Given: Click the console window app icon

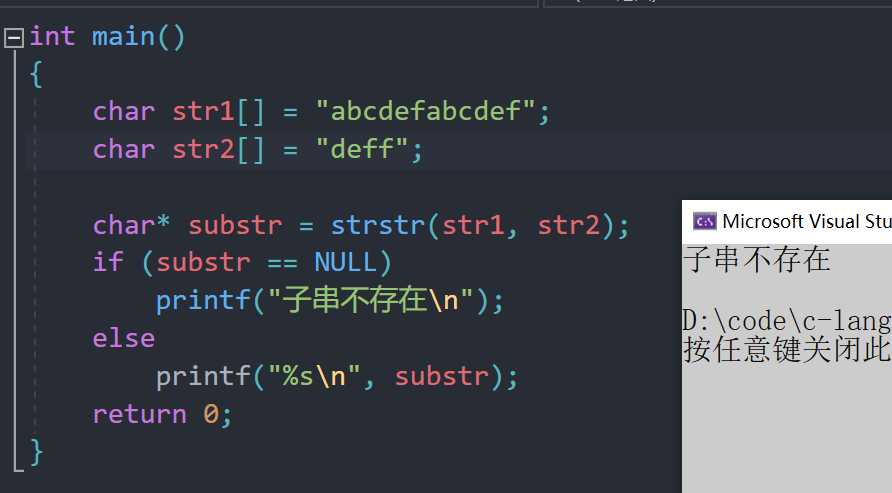Looking at the screenshot, I should 704,221.
